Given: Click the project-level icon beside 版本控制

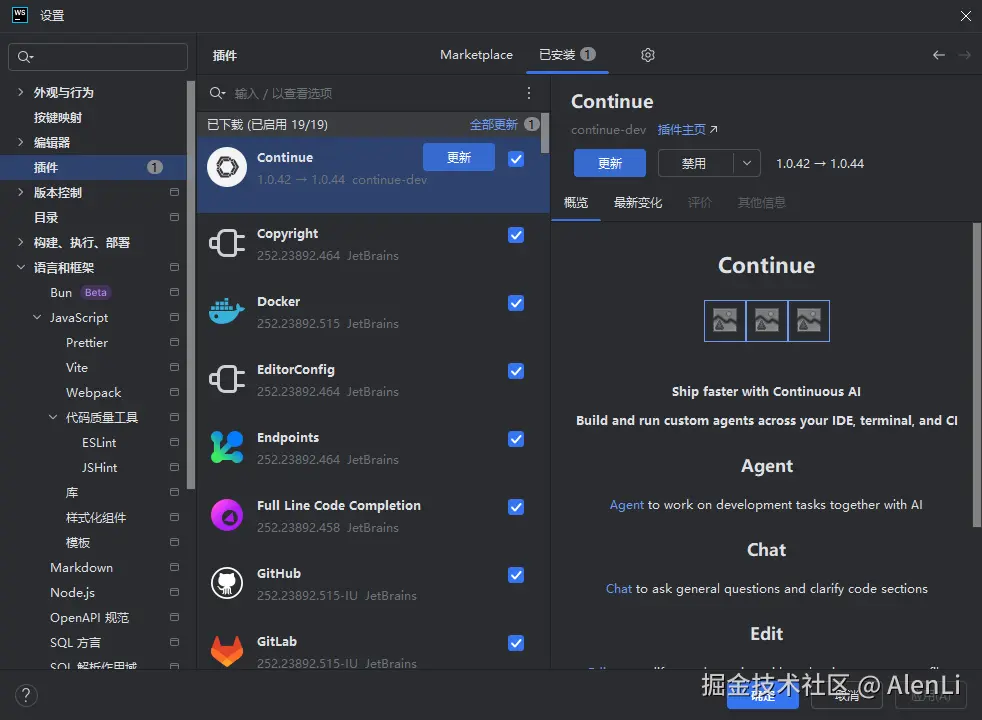Looking at the screenshot, I should [174, 192].
